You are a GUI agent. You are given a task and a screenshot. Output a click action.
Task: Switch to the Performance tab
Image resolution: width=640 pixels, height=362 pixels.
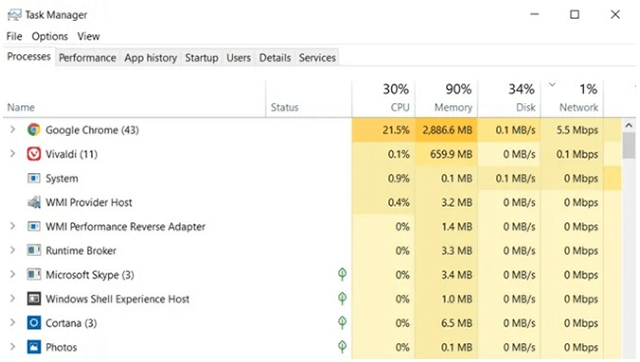click(x=87, y=58)
